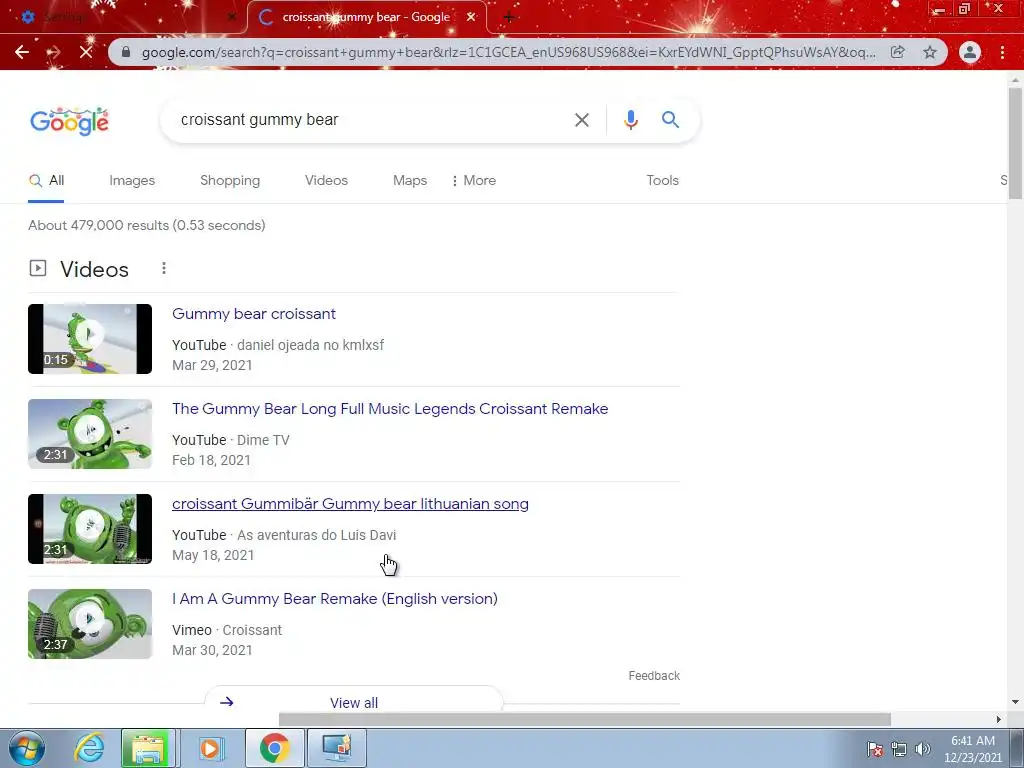Image resolution: width=1024 pixels, height=768 pixels.
Task: Play the Luis Davi video thumbnail
Action: tap(90, 529)
